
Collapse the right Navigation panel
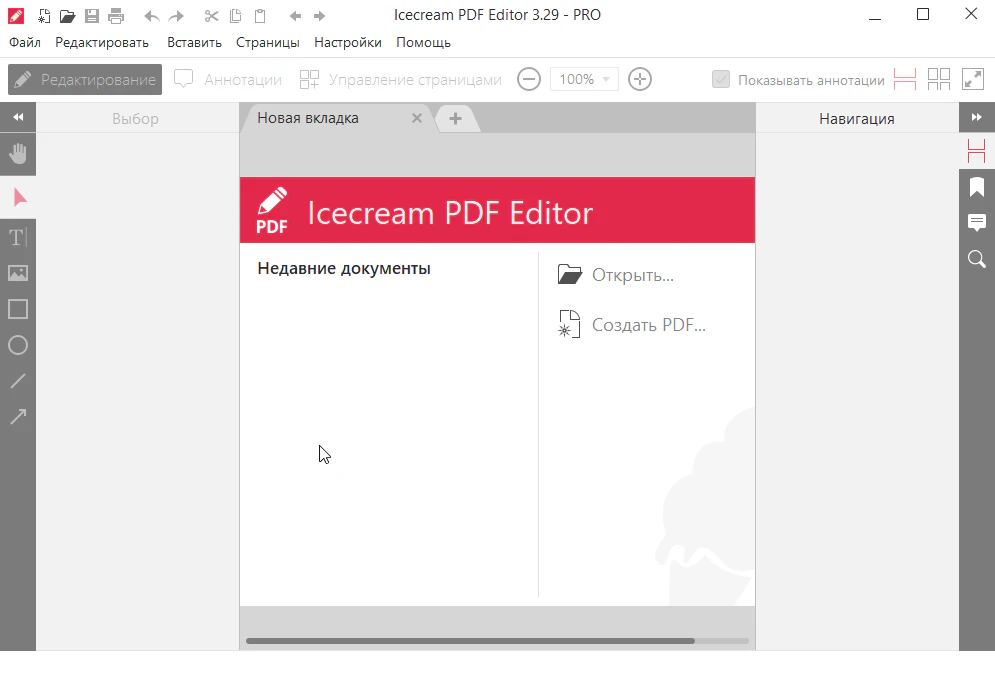977,118
